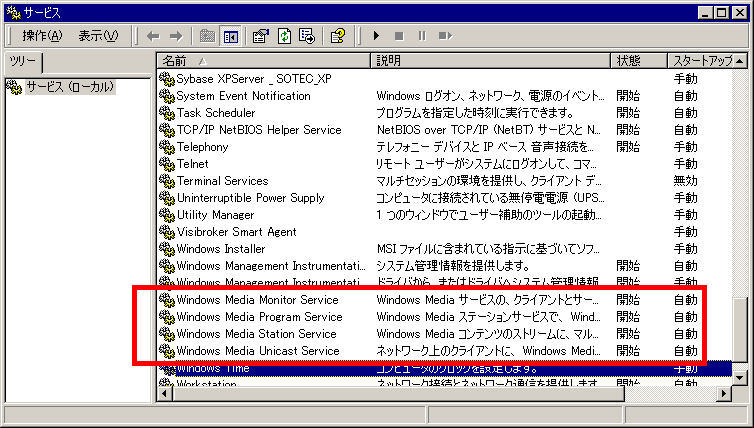Click the vertical scrollbar up arrow
The width and height of the screenshot is (754, 428).
(740, 61)
